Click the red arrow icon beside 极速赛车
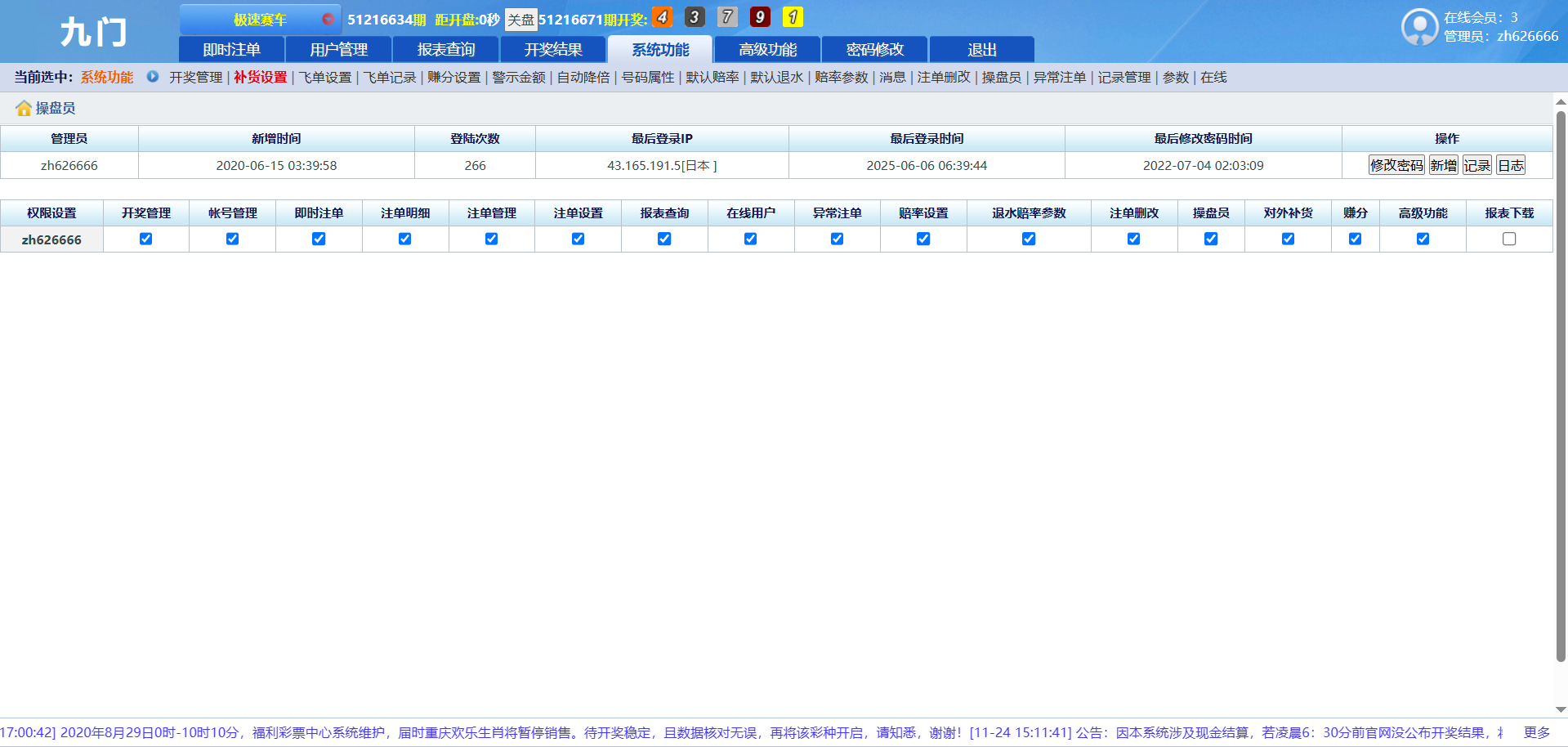Screen dimensions: 1568x747 328,19
